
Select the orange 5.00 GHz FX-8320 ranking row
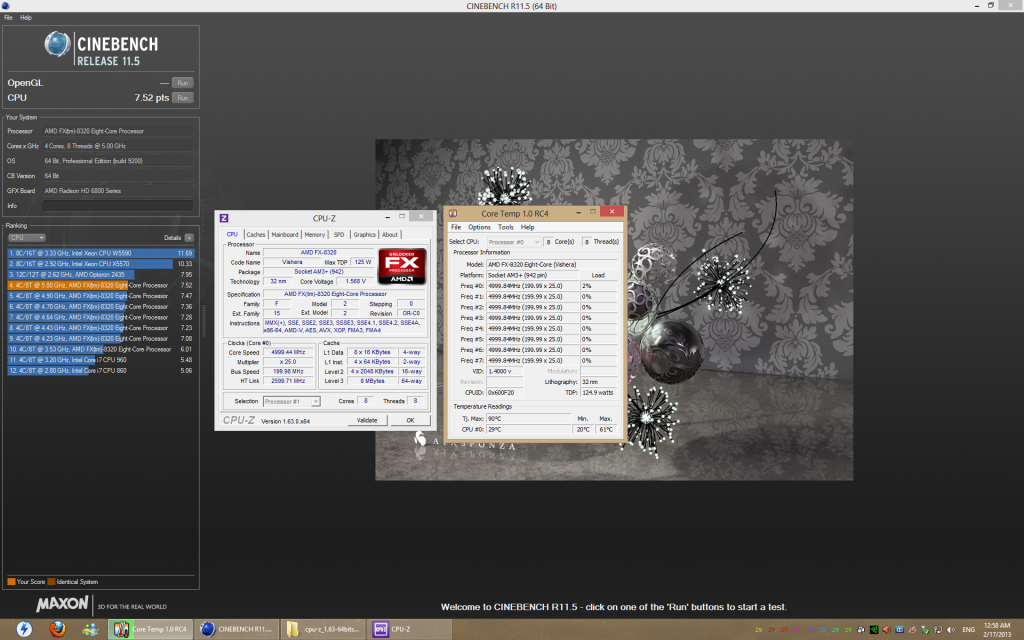coord(101,285)
